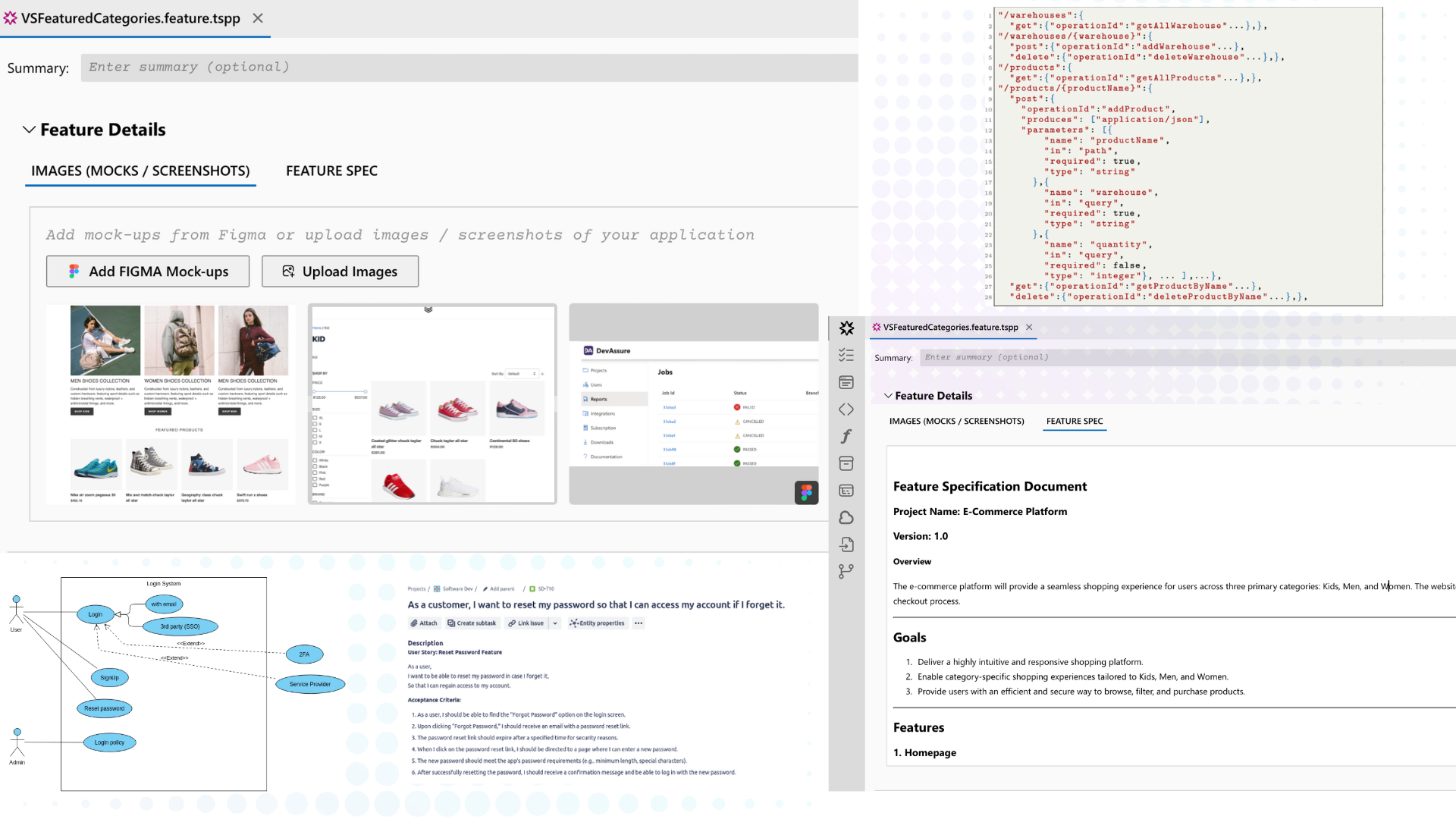Click the Add FIGMA Mock-ups button
1456x819 pixels.
click(x=148, y=271)
